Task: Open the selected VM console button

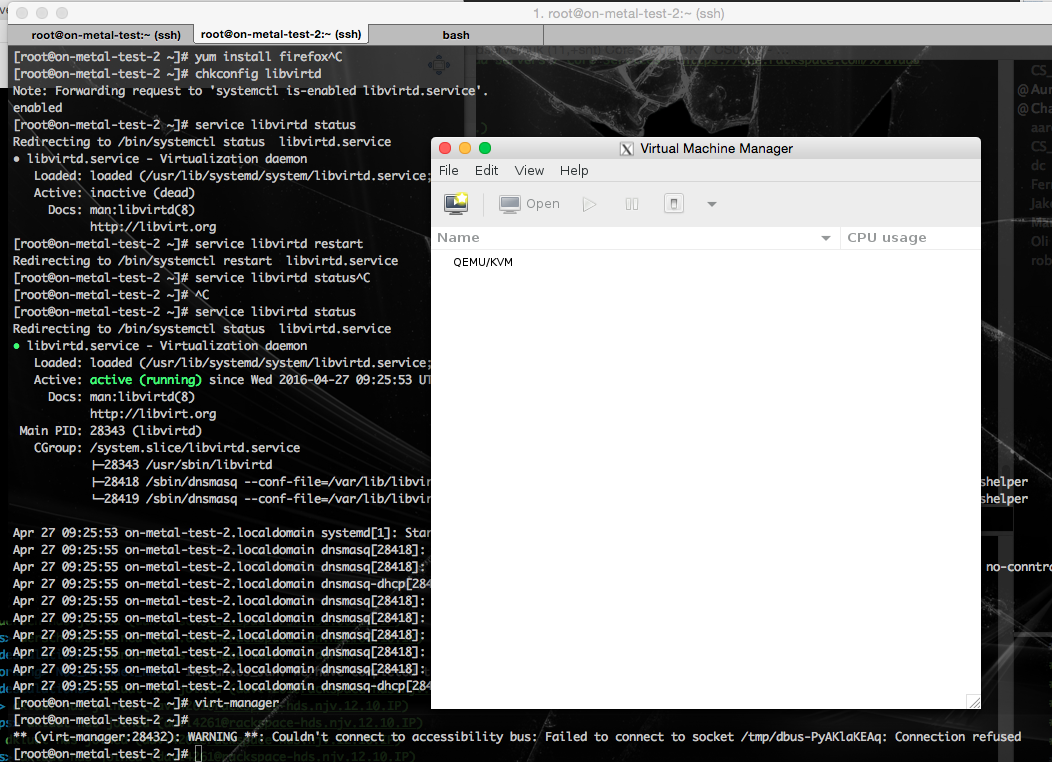Action: [529, 203]
